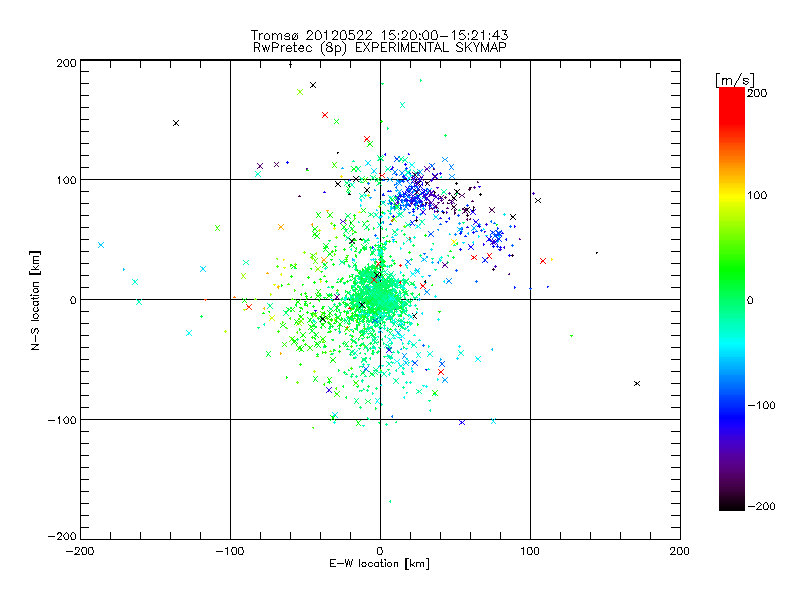
Task: Pick the bright green middle of the colorbar
Action: click(732, 270)
